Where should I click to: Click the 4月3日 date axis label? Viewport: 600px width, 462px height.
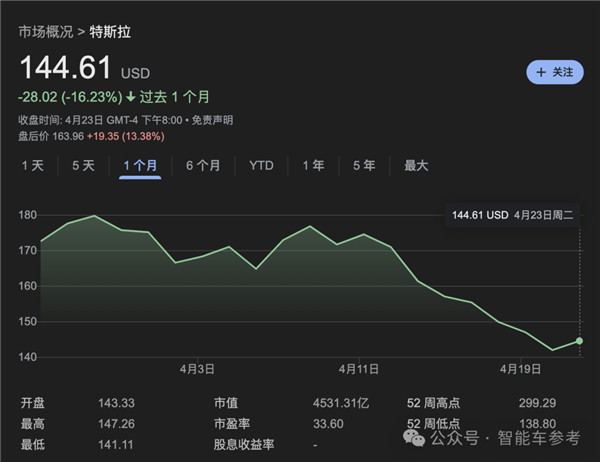199,369
